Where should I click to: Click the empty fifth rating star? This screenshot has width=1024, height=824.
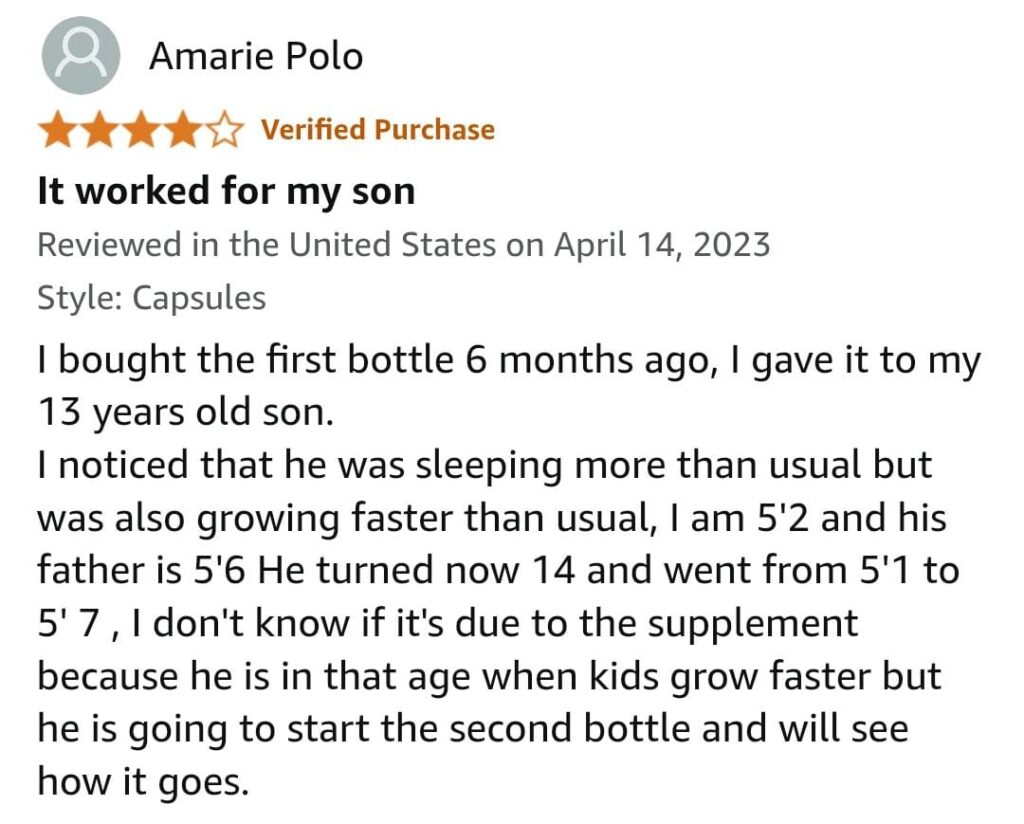[x=224, y=130]
